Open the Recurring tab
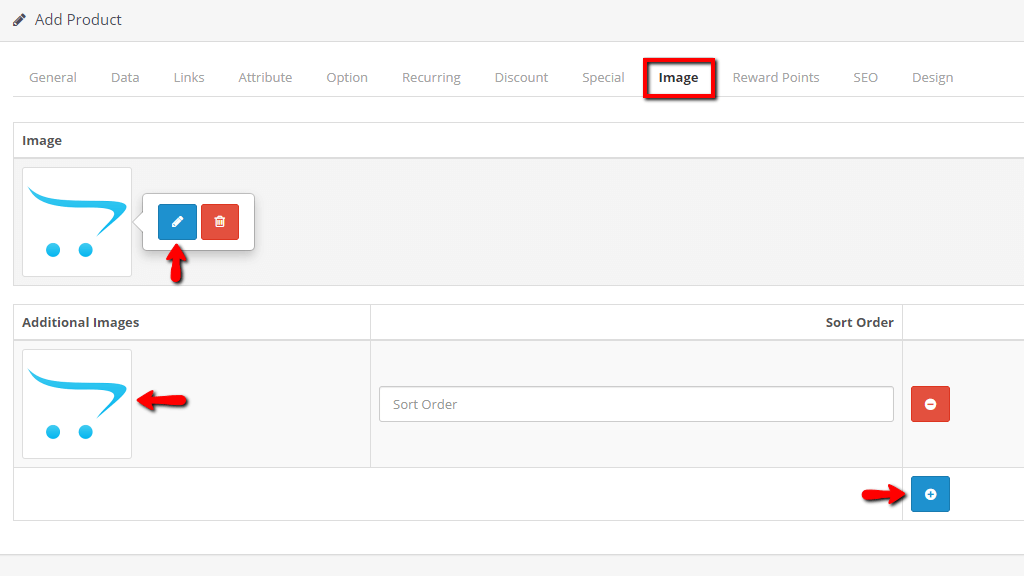1024x576 pixels. point(431,77)
